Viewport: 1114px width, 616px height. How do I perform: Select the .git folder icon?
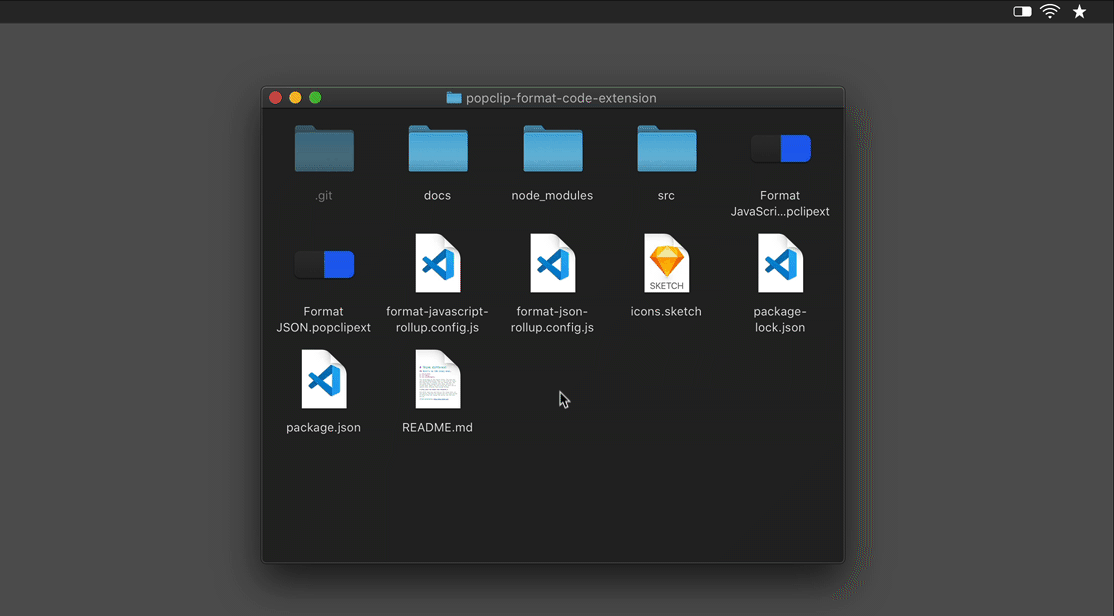324,148
